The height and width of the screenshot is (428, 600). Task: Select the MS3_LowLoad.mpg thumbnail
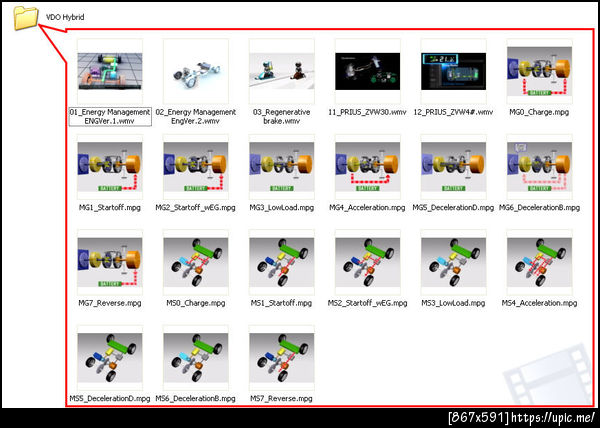point(453,262)
